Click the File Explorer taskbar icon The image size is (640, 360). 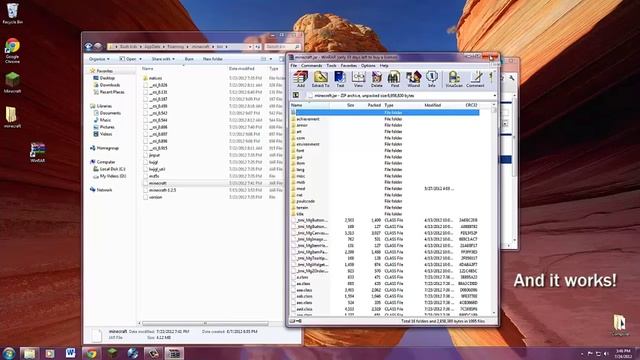[29, 353]
